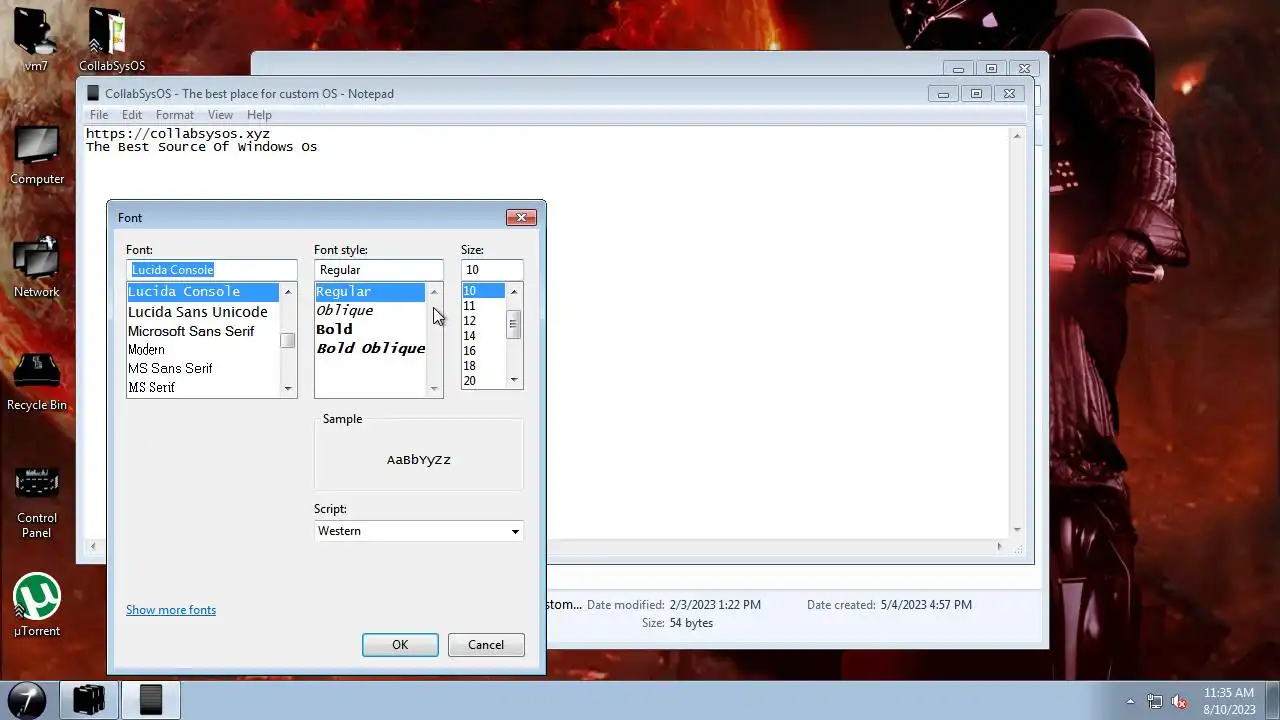Select MS Serif font in list
This screenshot has height=720, width=1280.
[203, 387]
